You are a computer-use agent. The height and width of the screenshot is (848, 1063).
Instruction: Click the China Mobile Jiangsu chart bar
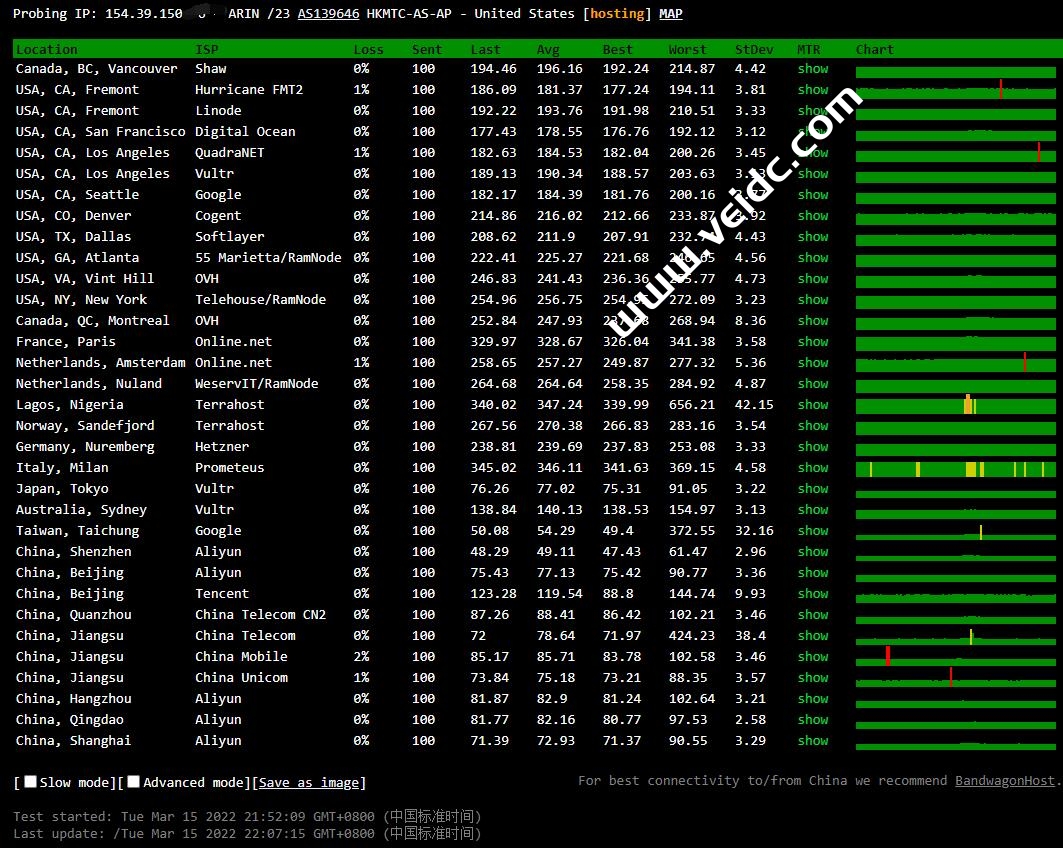coord(955,658)
